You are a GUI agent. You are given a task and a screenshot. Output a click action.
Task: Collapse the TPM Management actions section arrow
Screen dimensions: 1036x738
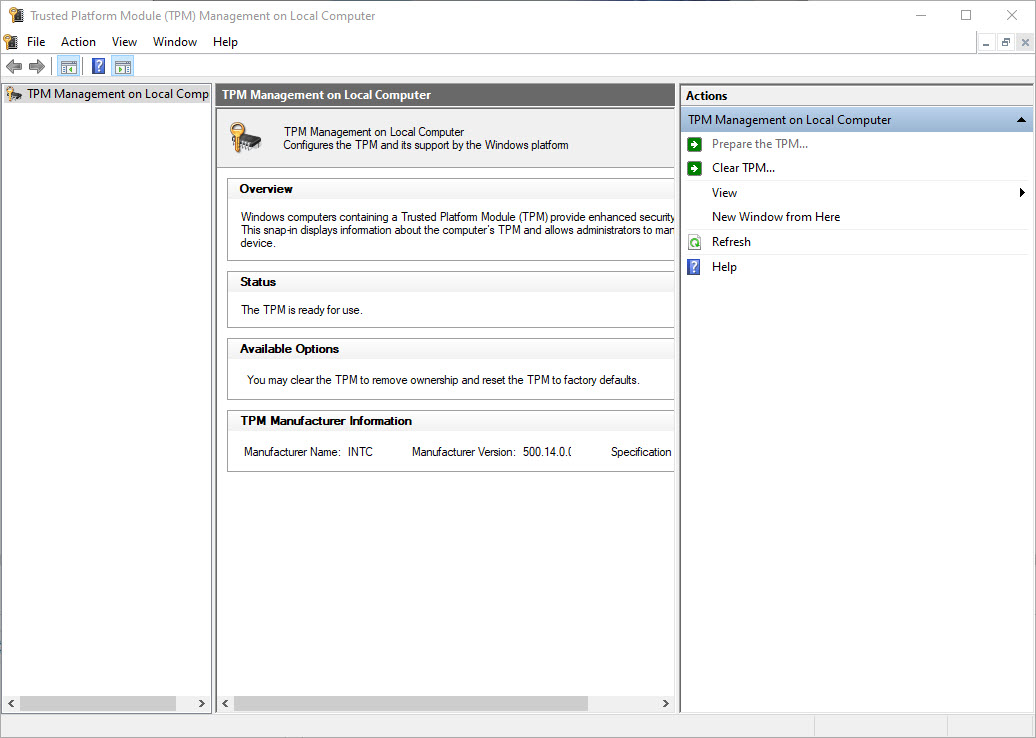[1021, 120]
